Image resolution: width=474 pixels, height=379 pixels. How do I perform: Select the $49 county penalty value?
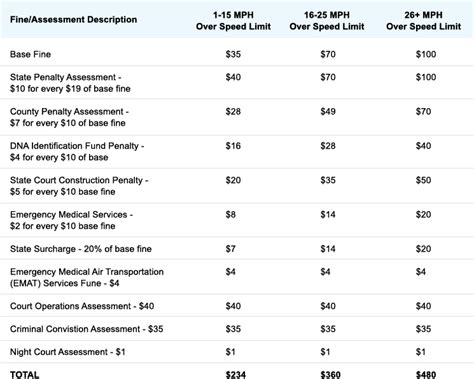(x=328, y=112)
